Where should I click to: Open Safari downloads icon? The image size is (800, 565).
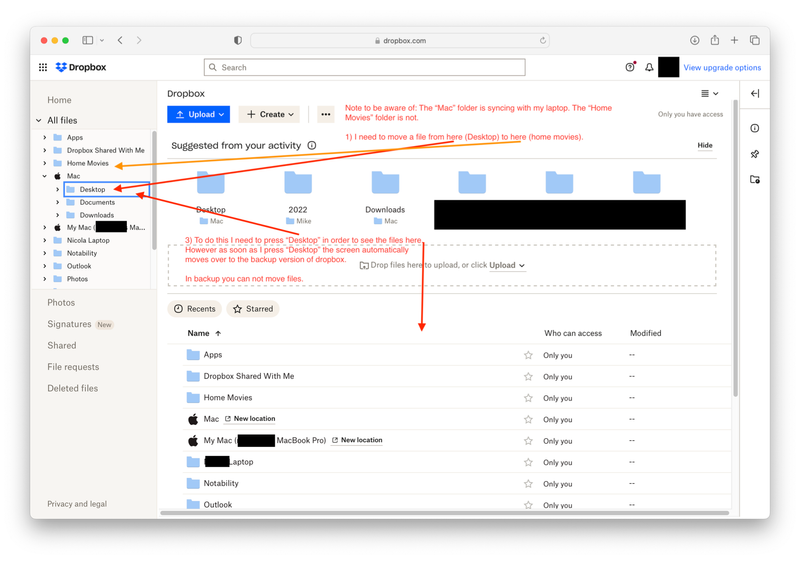(694, 40)
